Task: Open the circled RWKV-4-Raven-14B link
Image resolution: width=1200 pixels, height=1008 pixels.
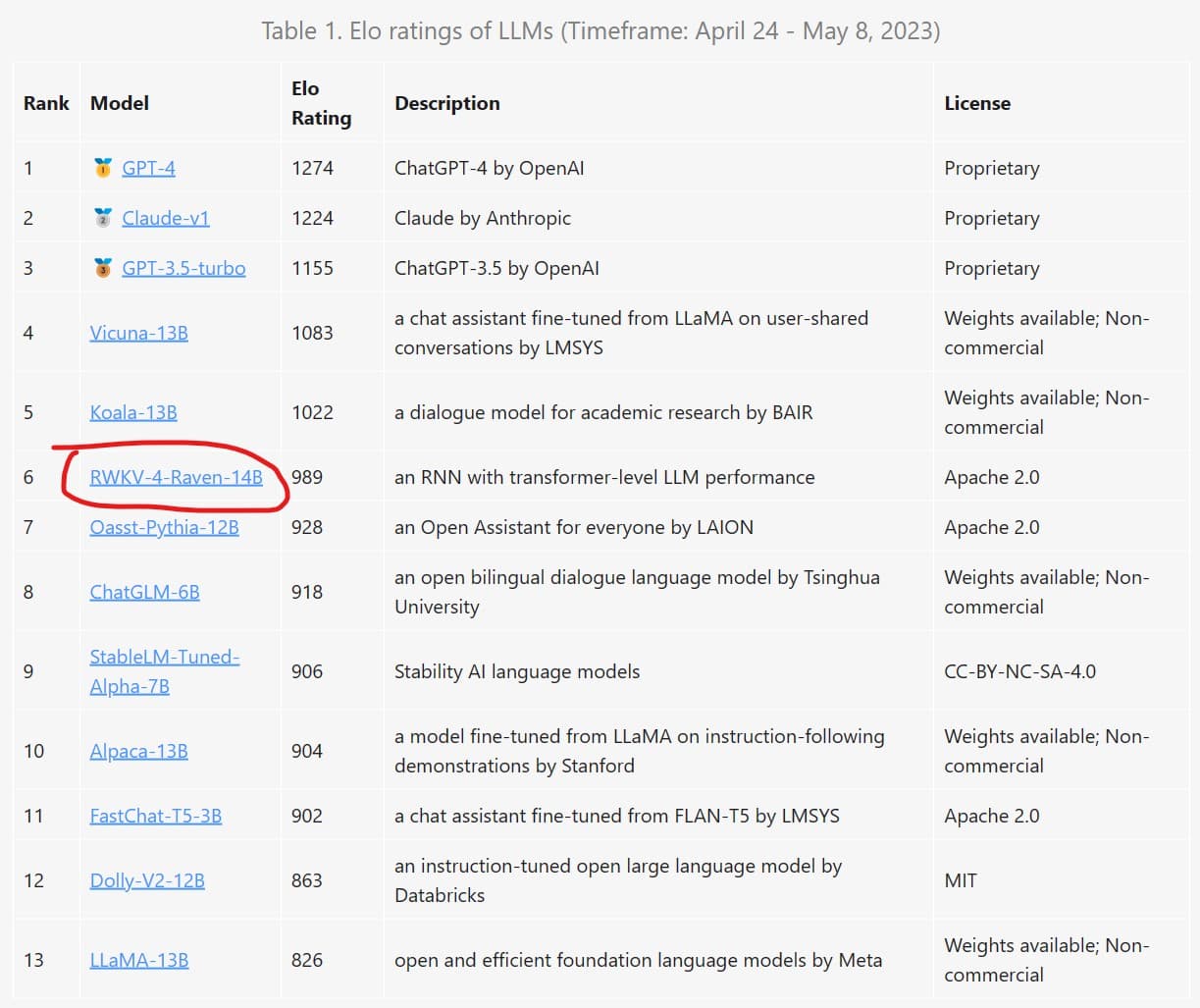Action: (x=176, y=477)
